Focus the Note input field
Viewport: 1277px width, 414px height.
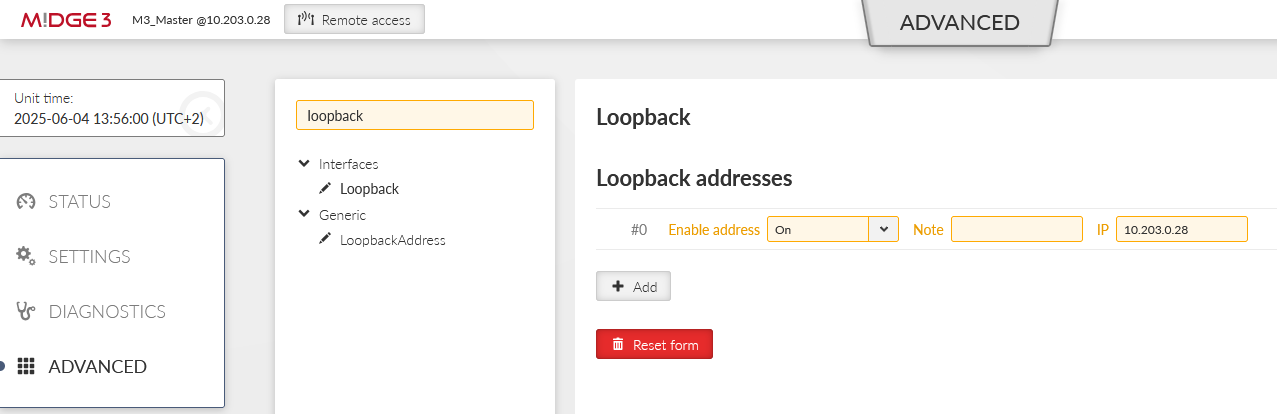pyautogui.click(x=1017, y=229)
